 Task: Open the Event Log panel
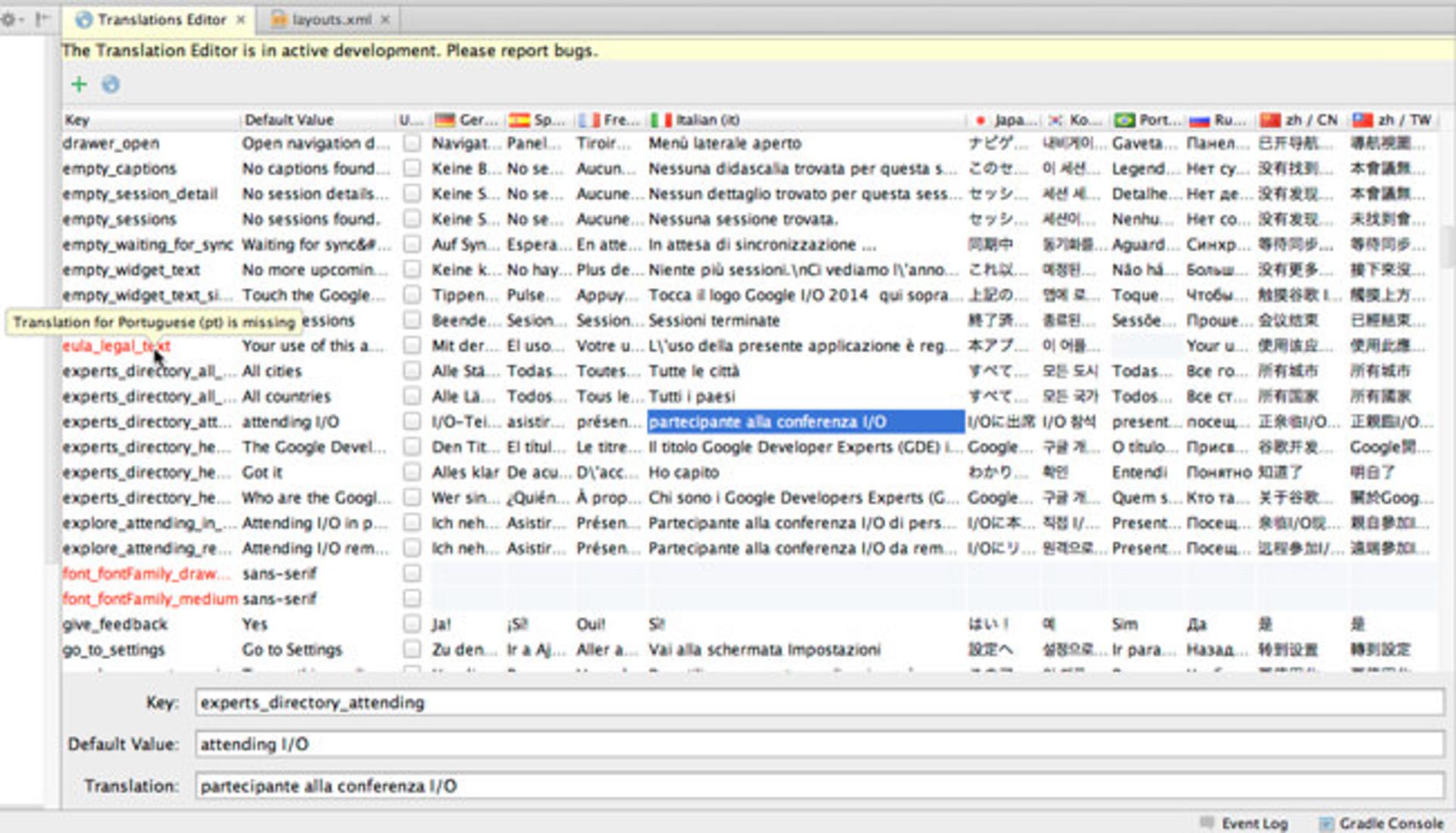click(1244, 823)
